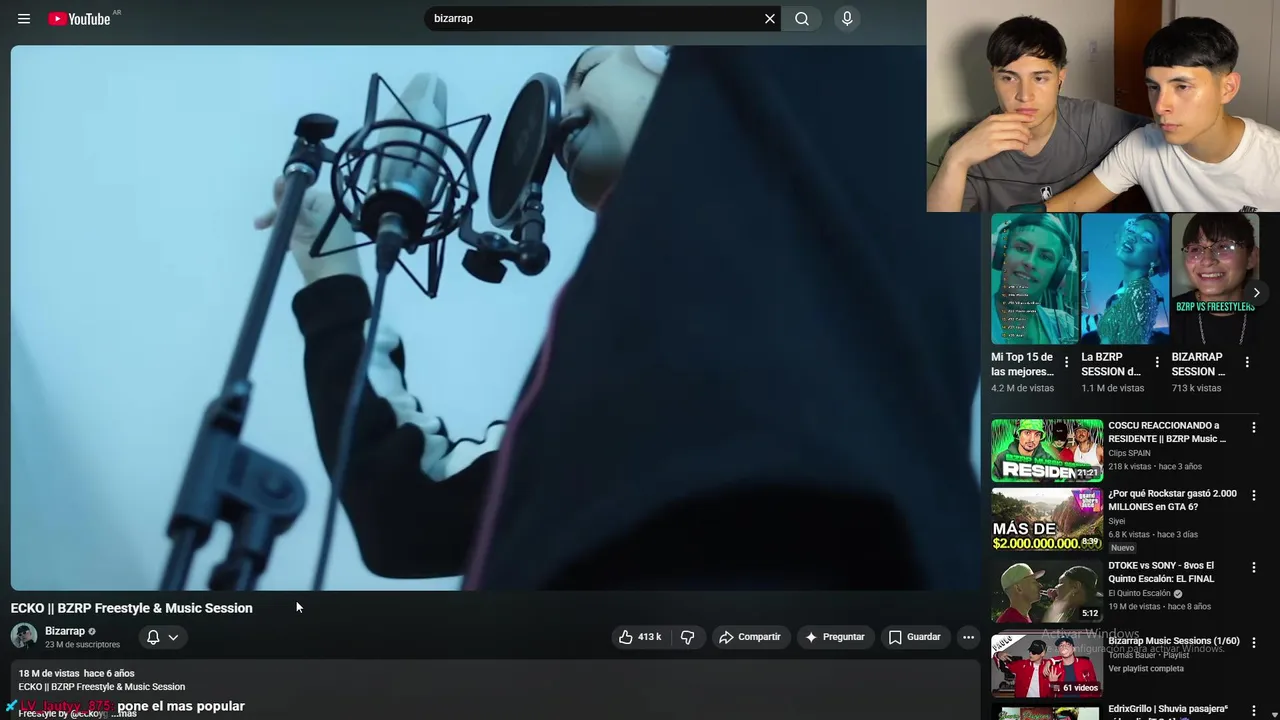Open options for Bizarrap Music Sessions playlist
The image size is (1280, 720).
(1254, 643)
